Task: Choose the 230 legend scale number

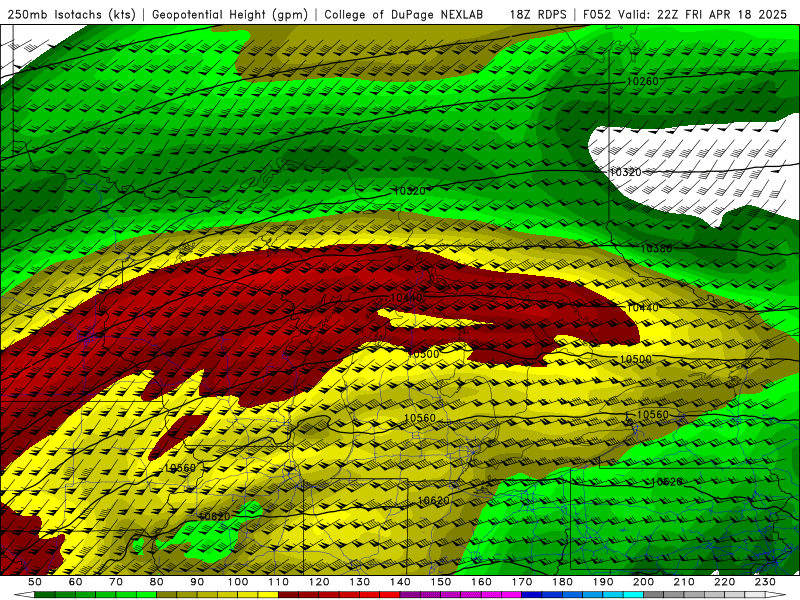Action: [766, 582]
